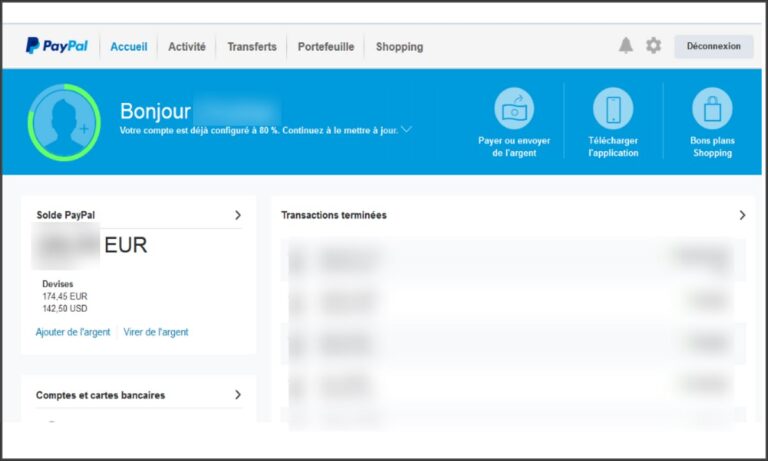Open Solde PayPal details arrow

(x=238, y=215)
